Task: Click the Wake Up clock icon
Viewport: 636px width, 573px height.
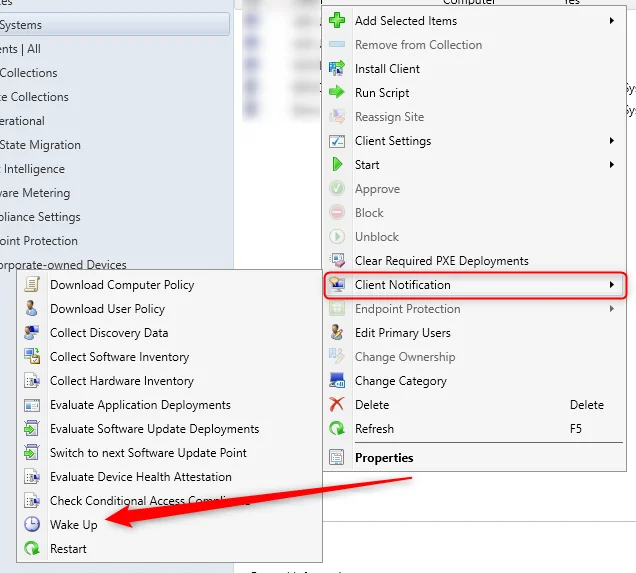Action: 32,525
